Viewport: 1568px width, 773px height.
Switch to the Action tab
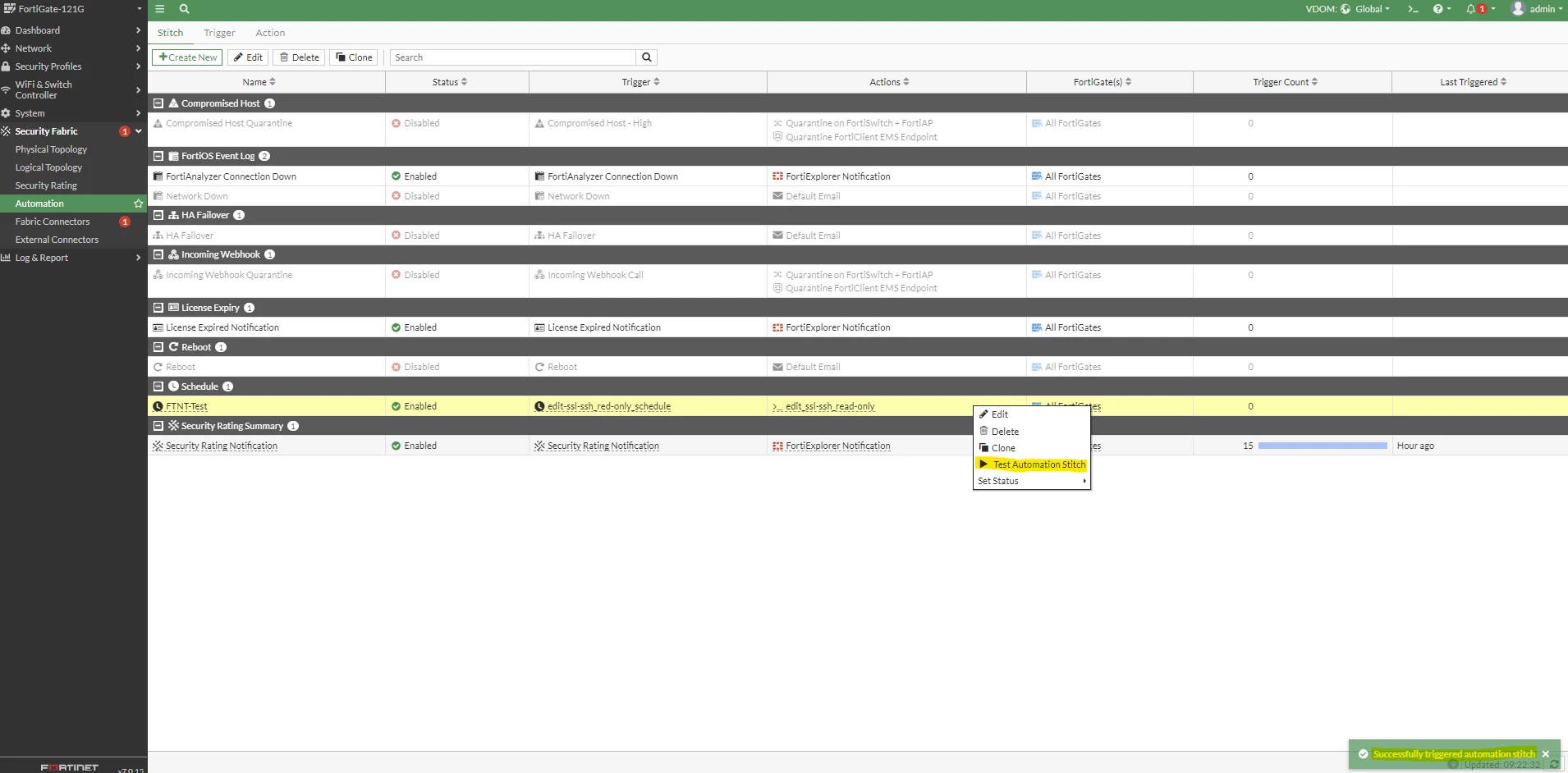click(270, 33)
